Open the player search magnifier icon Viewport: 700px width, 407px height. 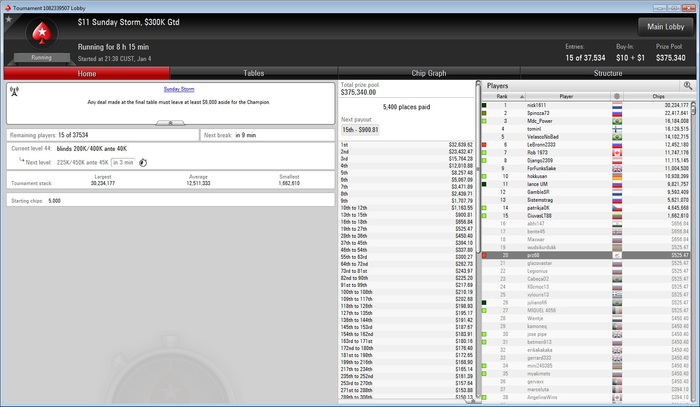688,86
